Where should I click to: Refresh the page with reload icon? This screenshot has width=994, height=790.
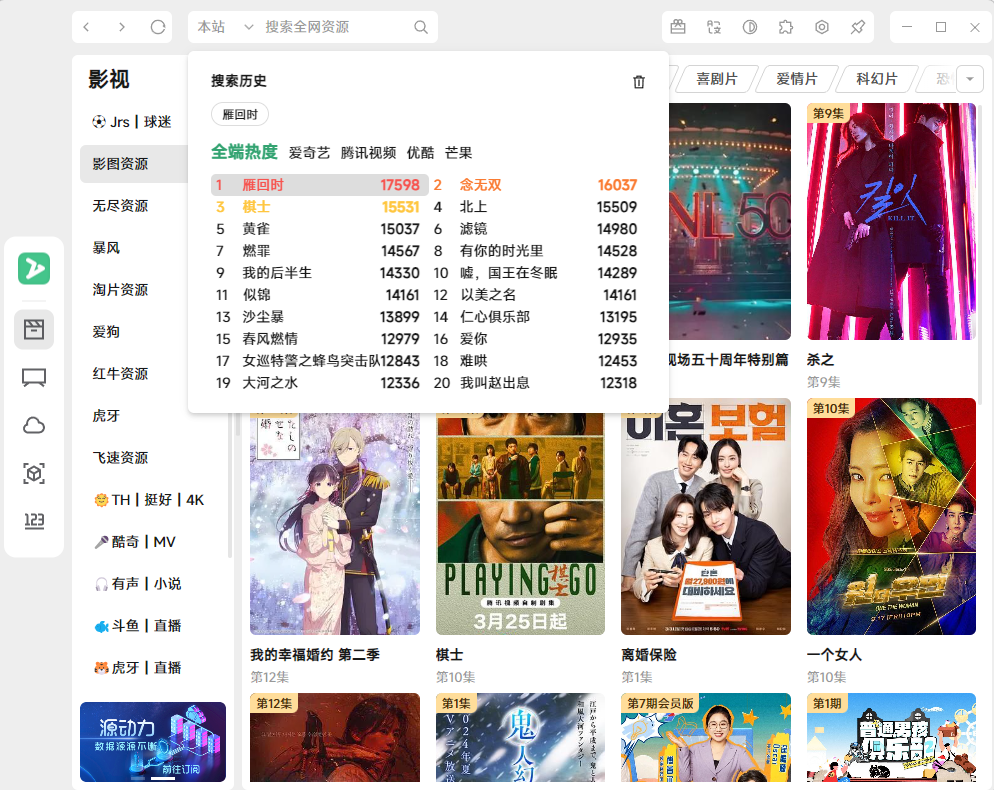pyautogui.click(x=158, y=27)
